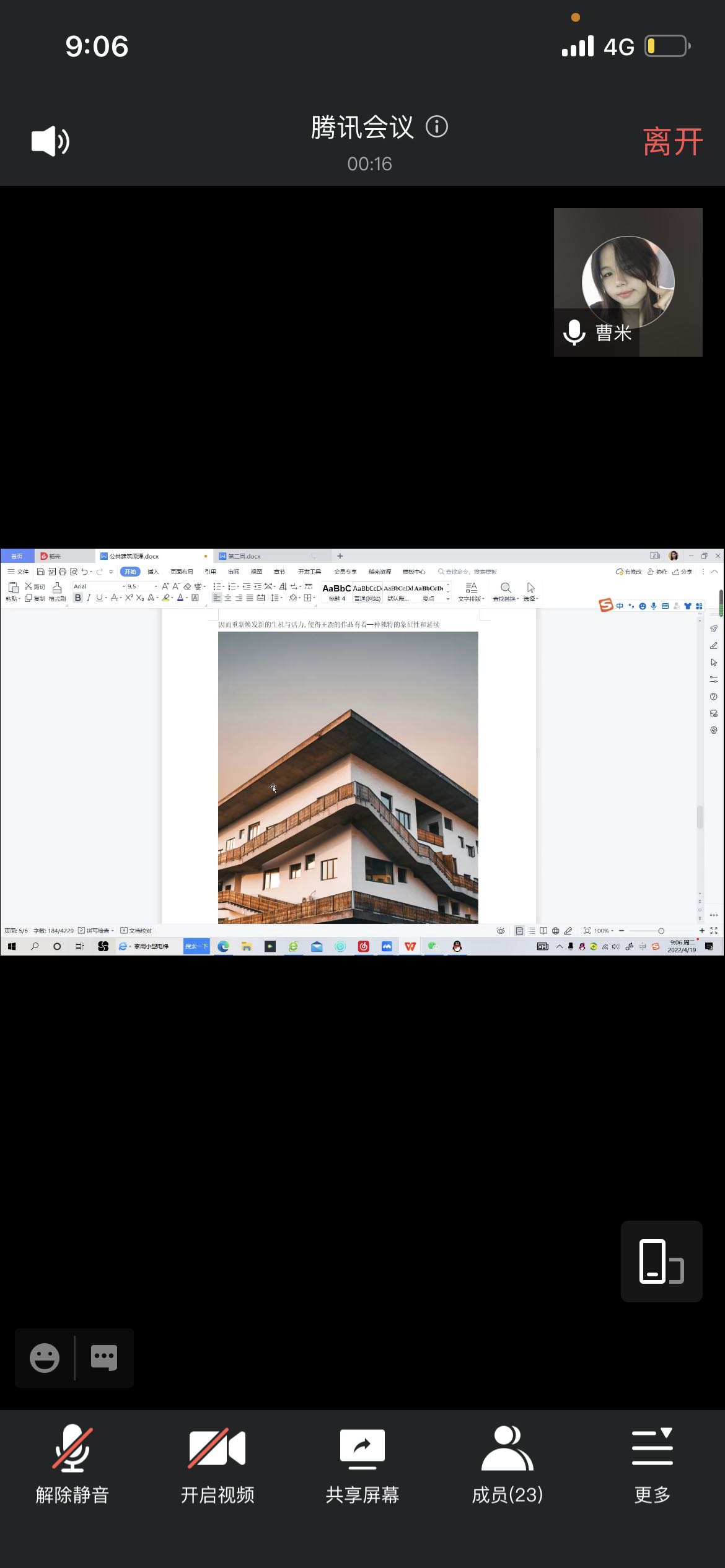
Task: Open the chat message bubble icon
Action: [x=103, y=1358]
